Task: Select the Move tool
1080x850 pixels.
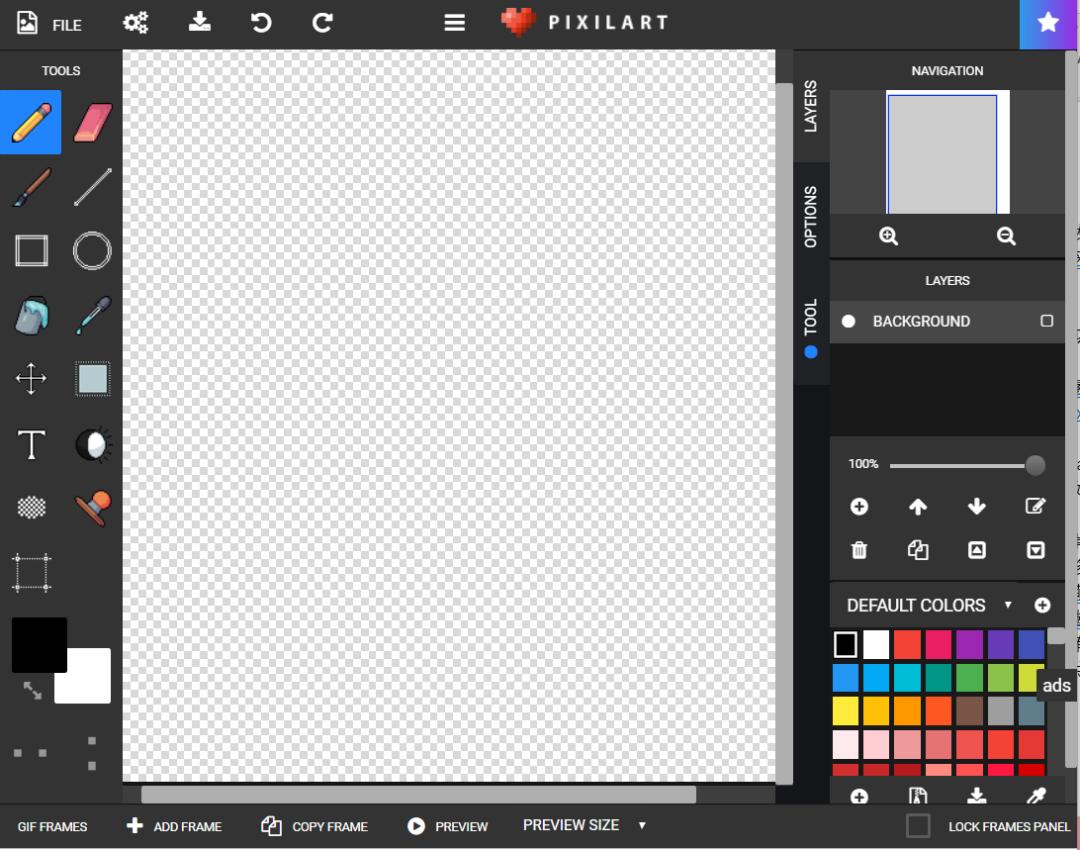Action: tap(31, 379)
